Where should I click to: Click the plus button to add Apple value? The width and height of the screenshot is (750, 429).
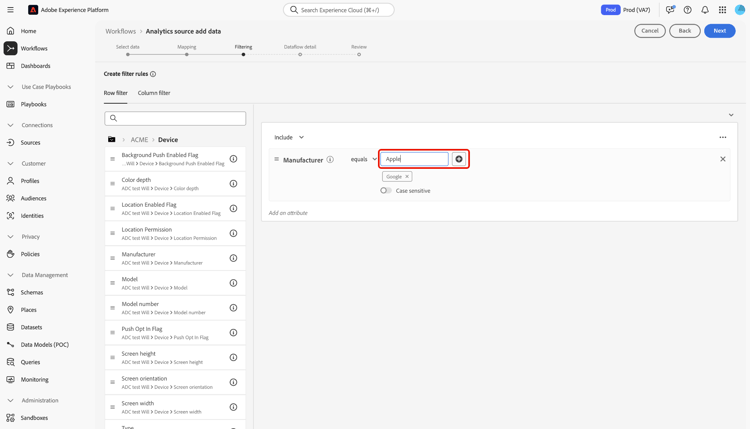tap(459, 159)
